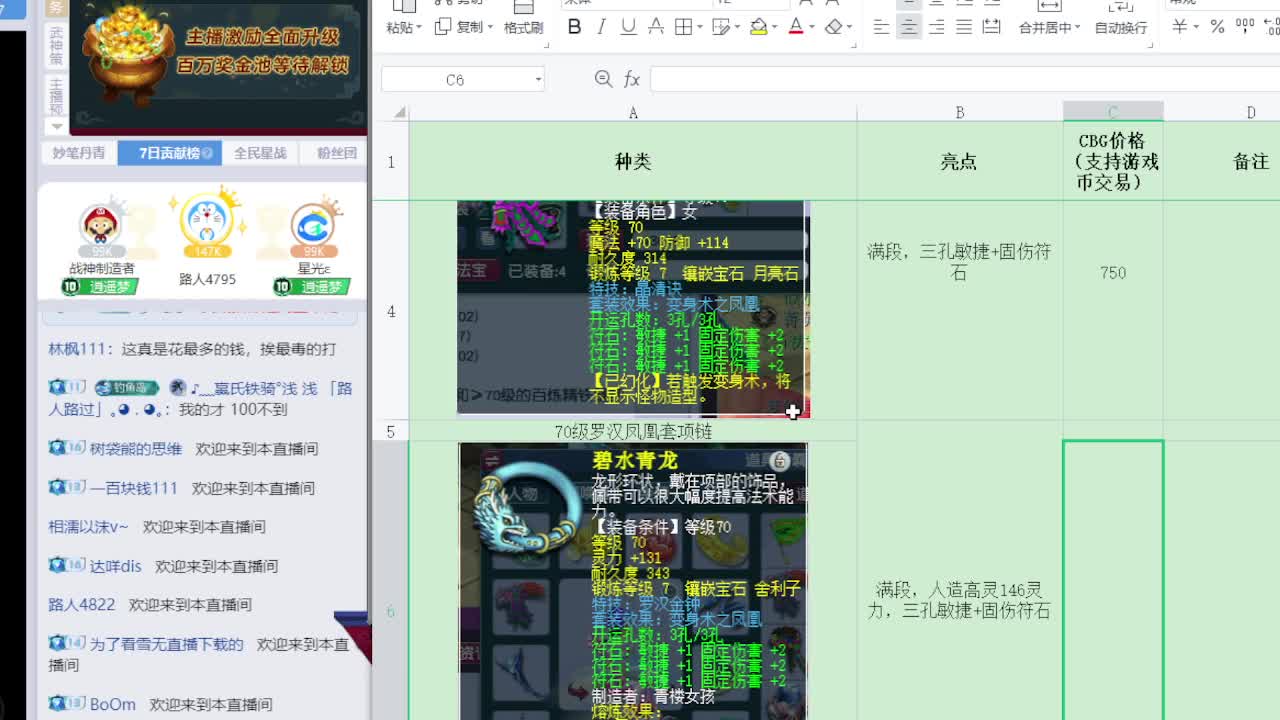Select row 4 header
The width and height of the screenshot is (1280, 720).
pyautogui.click(x=391, y=311)
